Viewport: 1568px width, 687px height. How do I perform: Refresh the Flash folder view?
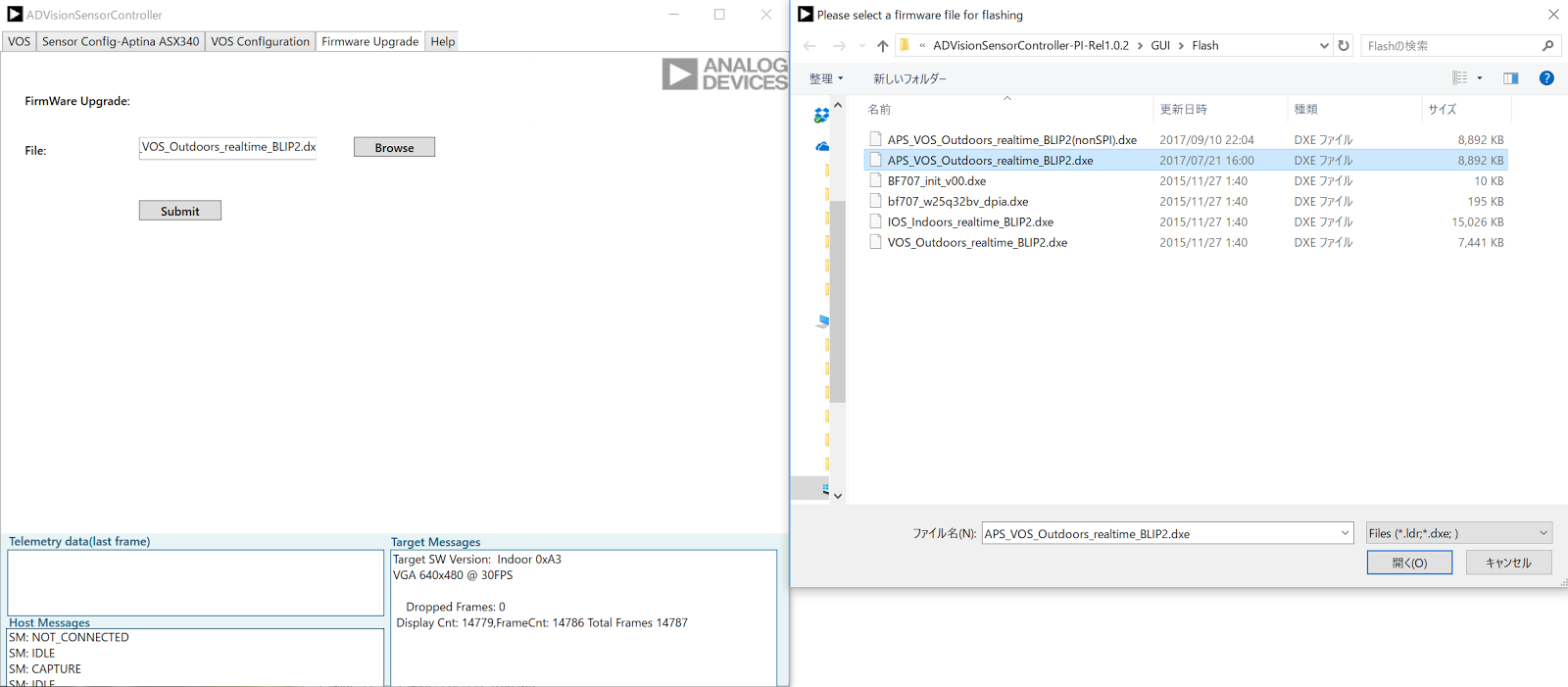(1344, 46)
